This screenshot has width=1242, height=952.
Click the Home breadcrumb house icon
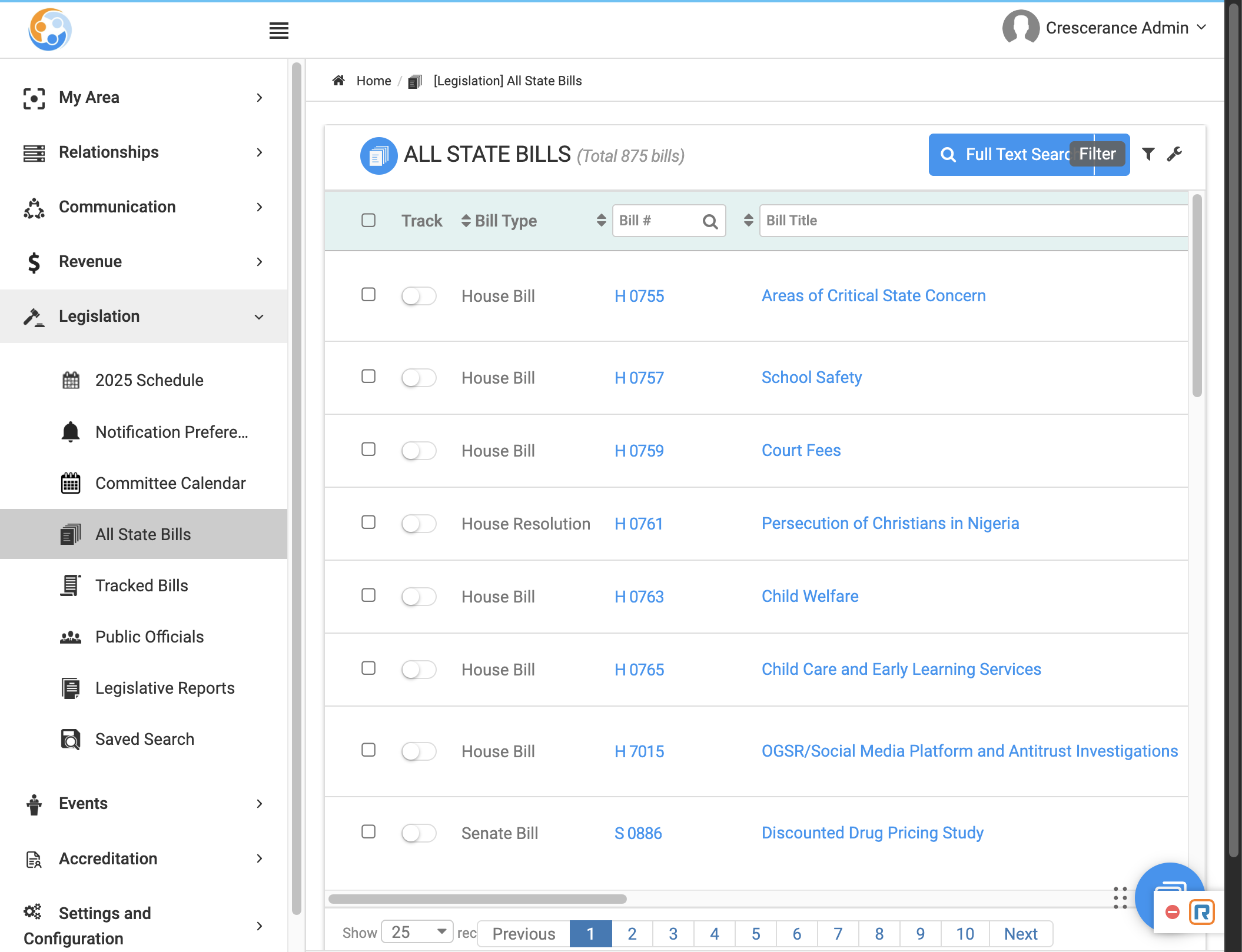tap(338, 81)
